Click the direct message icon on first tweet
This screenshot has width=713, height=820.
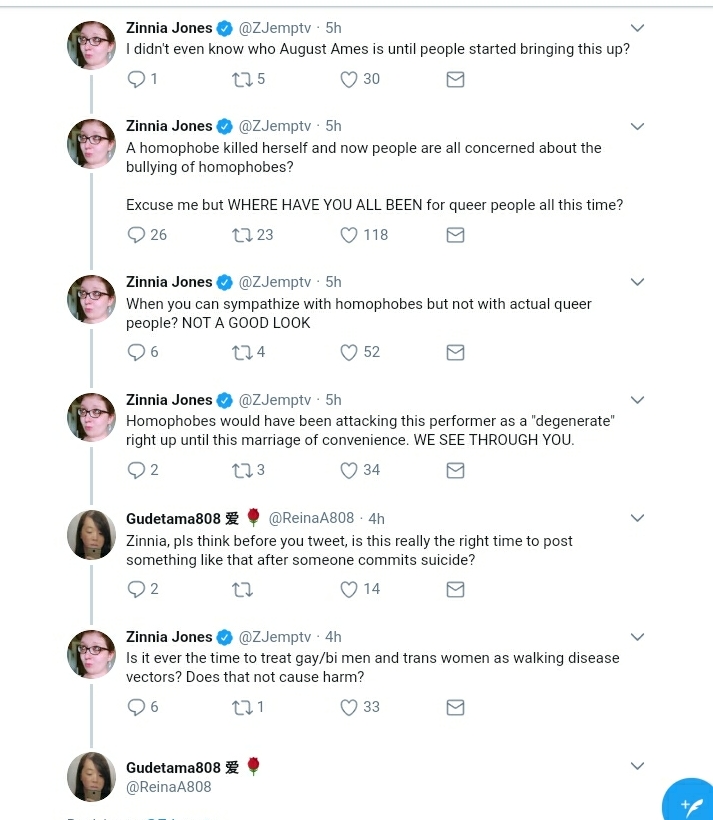point(455,79)
